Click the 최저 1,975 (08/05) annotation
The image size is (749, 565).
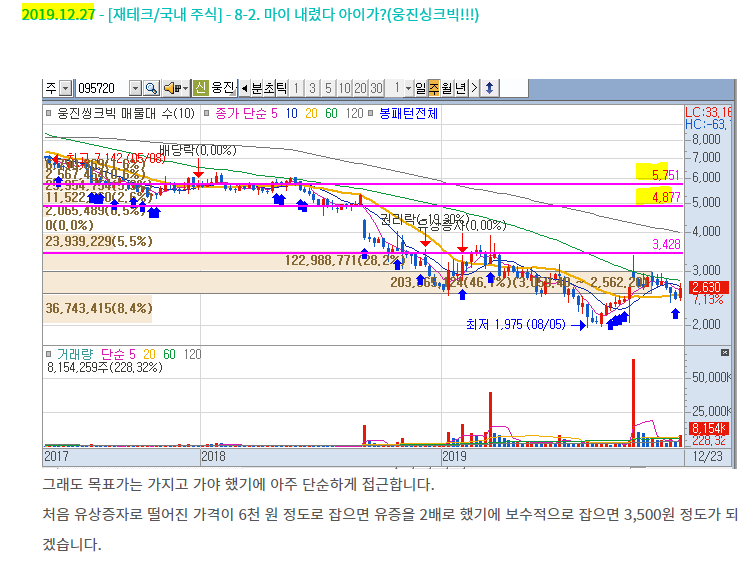516,325
